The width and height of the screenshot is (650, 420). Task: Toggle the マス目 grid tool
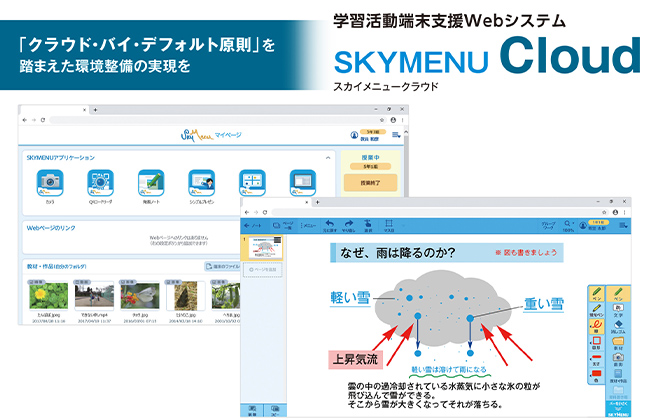click(x=389, y=226)
